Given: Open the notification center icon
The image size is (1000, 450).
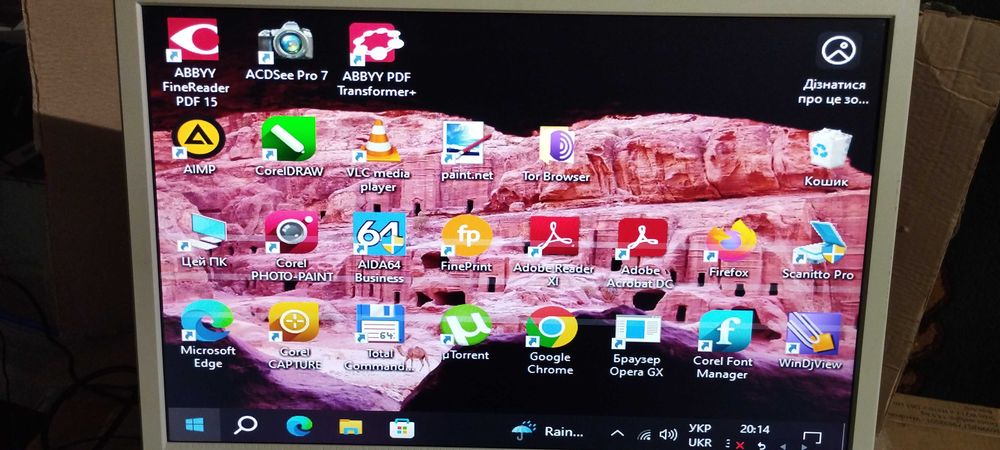Looking at the screenshot, I should click(x=812, y=439).
